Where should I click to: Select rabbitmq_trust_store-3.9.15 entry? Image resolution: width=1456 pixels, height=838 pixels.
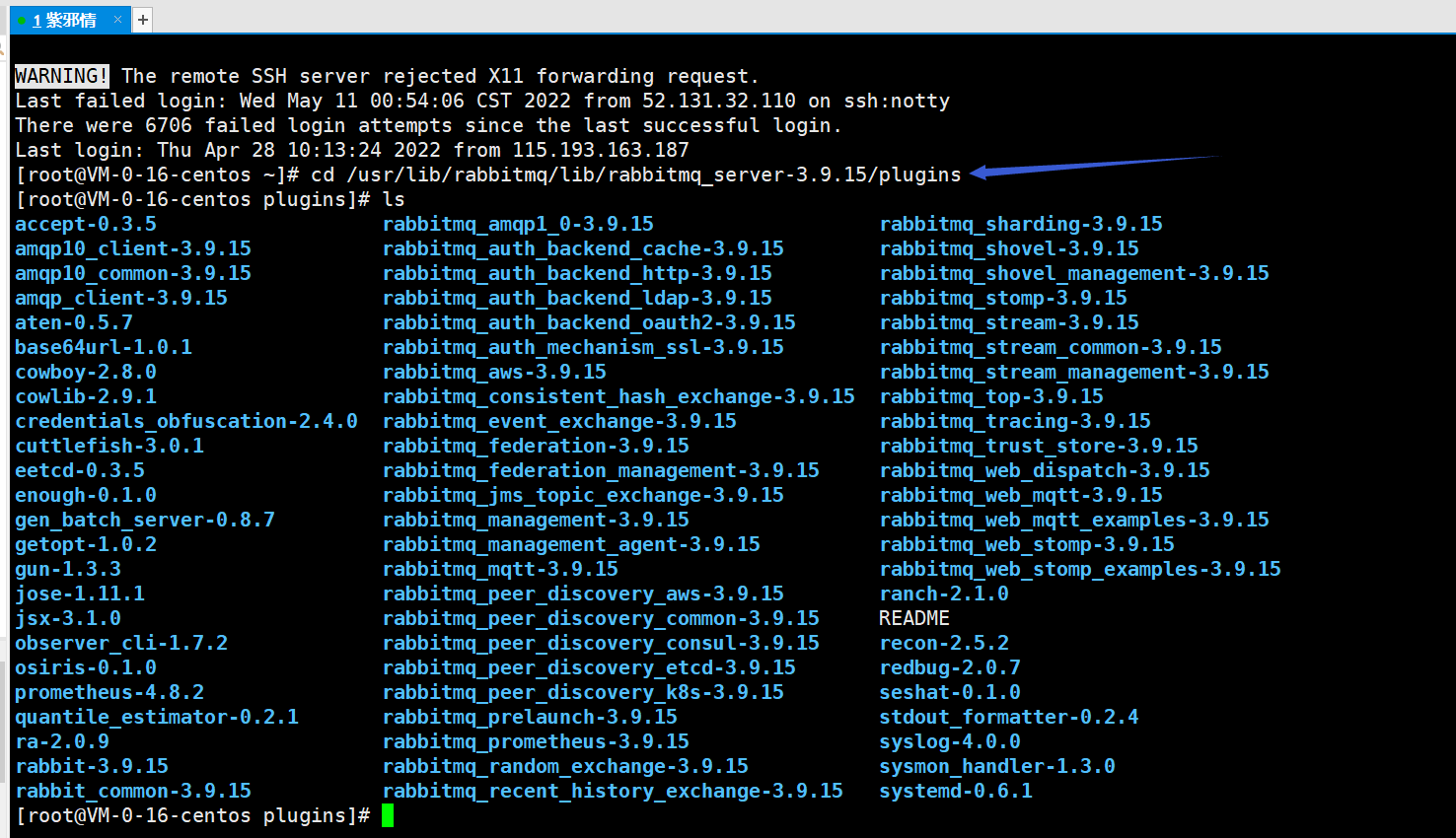pyautogui.click(x=1039, y=446)
